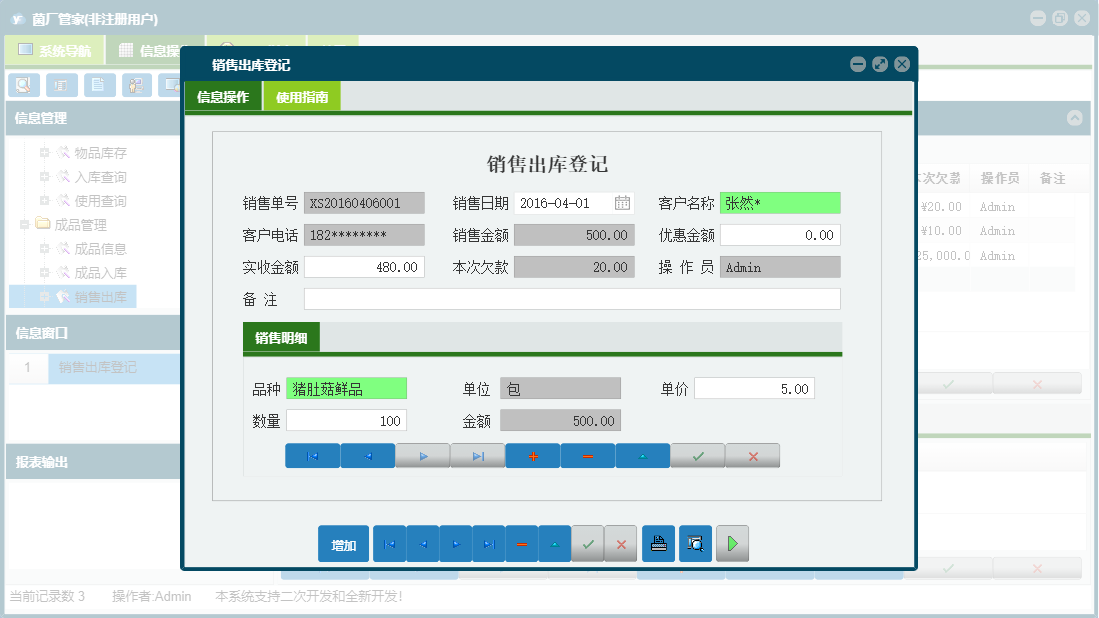Click inside the 备注 input field
The height and width of the screenshot is (618, 1099).
click(570, 297)
